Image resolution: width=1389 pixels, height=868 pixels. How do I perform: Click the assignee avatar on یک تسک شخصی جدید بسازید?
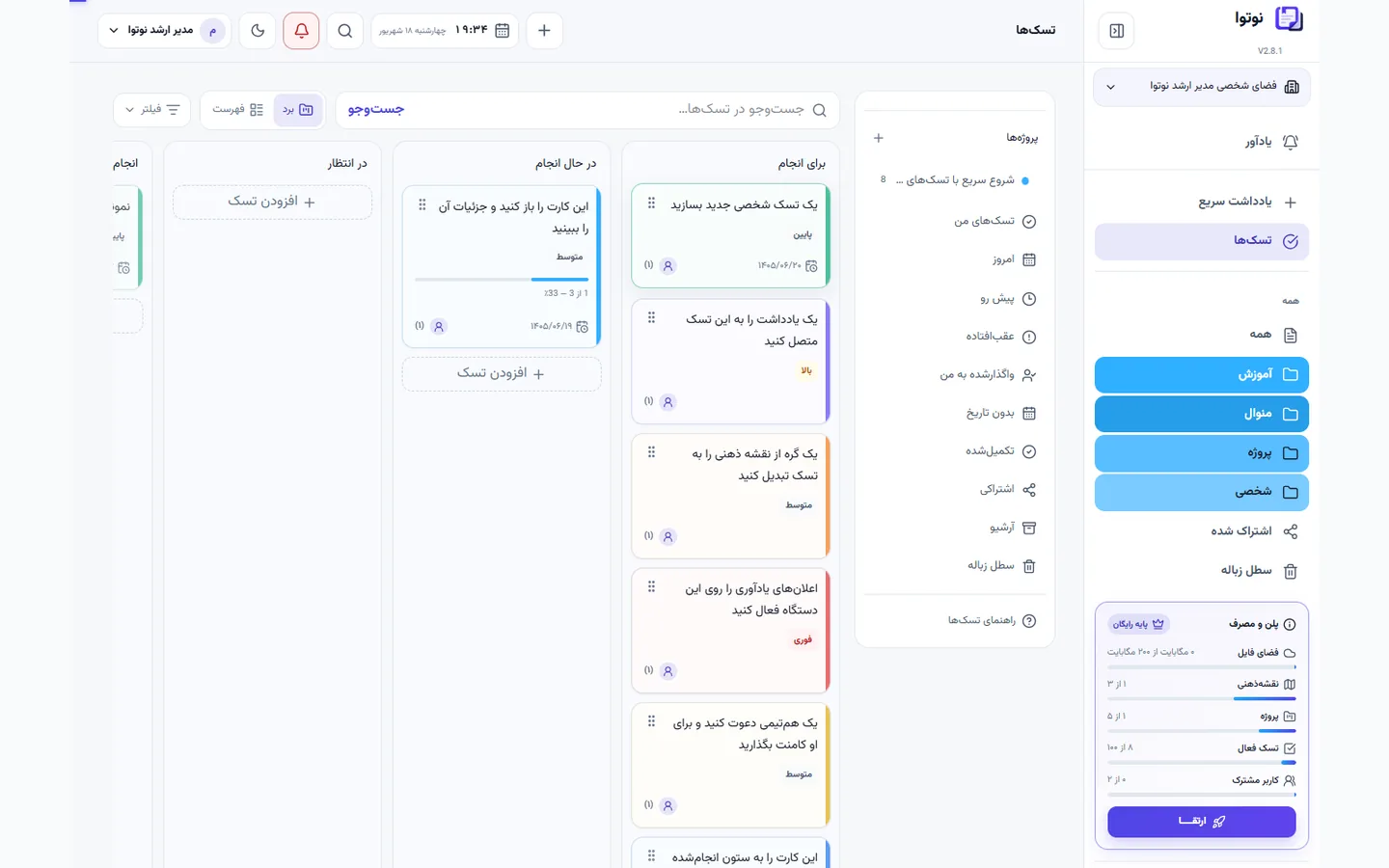pos(667,266)
